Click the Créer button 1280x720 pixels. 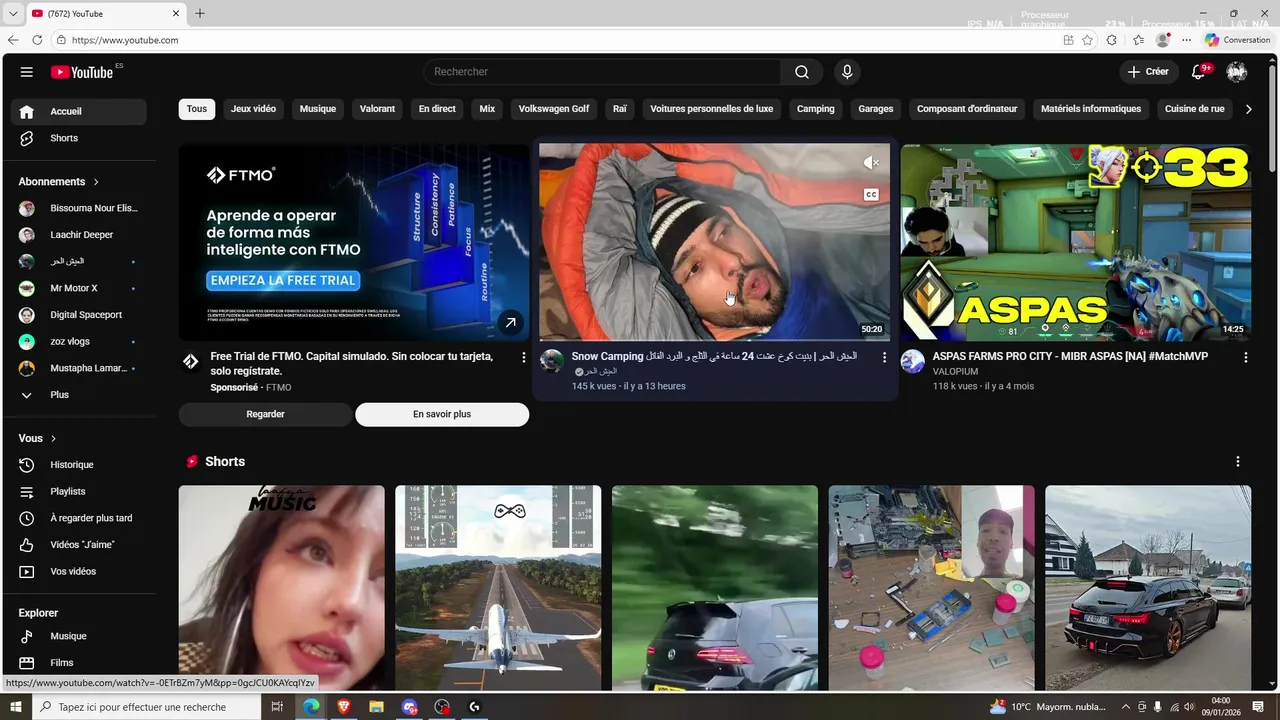(x=1148, y=72)
